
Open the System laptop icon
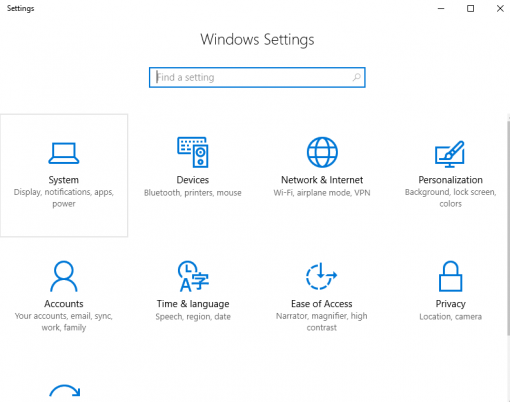pyautogui.click(x=64, y=153)
